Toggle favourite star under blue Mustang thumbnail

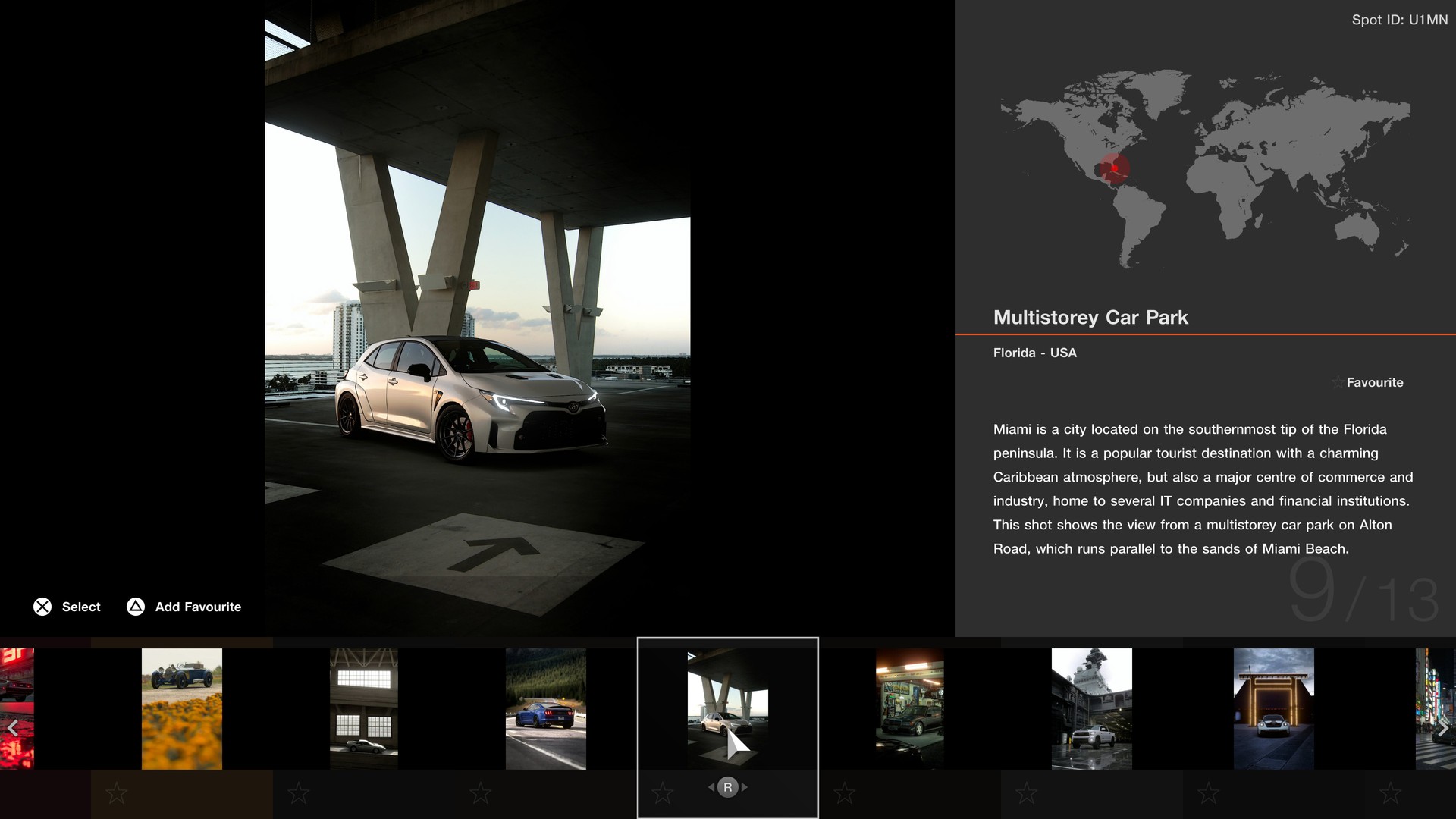pos(481,794)
